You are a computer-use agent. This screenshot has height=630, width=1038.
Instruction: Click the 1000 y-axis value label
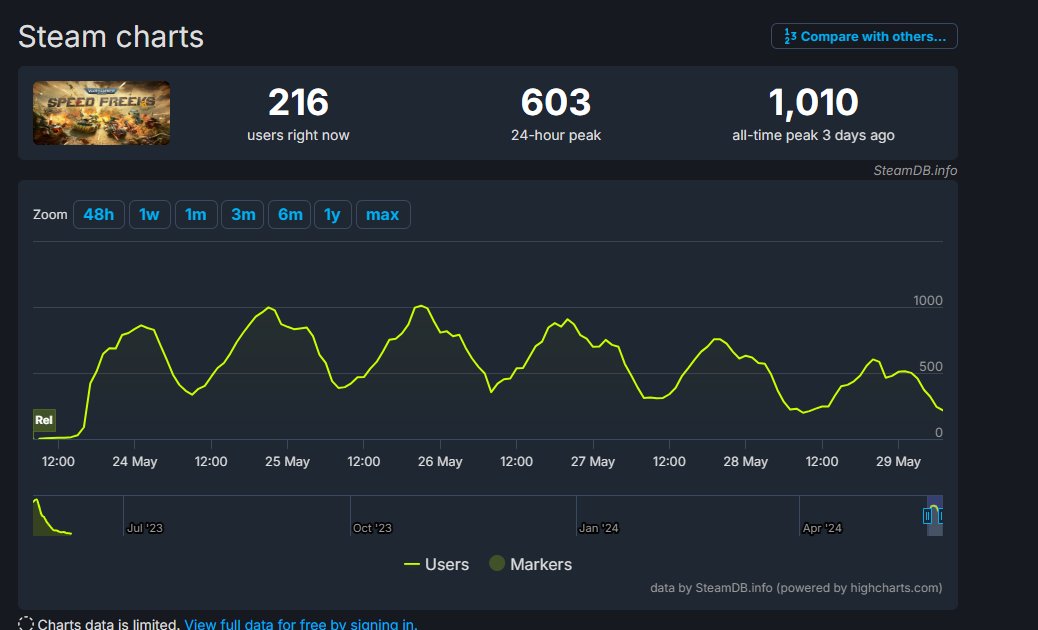[x=927, y=300]
